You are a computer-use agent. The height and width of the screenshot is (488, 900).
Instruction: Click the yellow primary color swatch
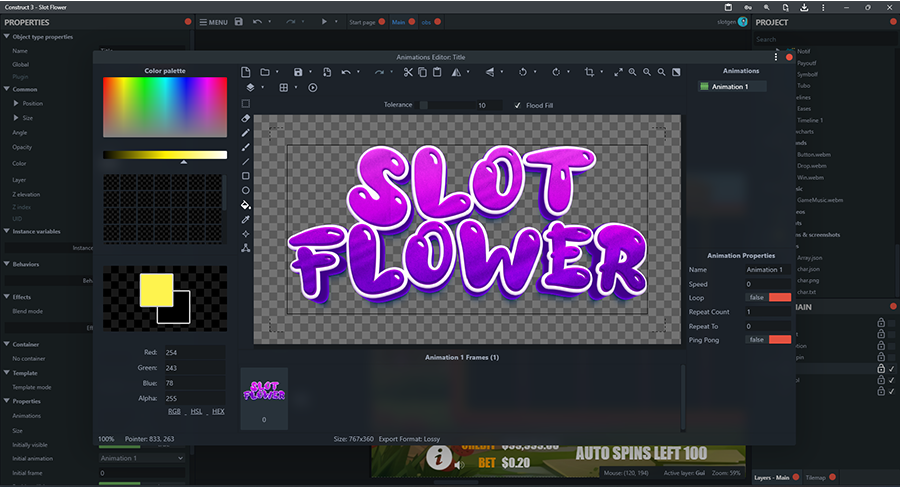(156, 290)
